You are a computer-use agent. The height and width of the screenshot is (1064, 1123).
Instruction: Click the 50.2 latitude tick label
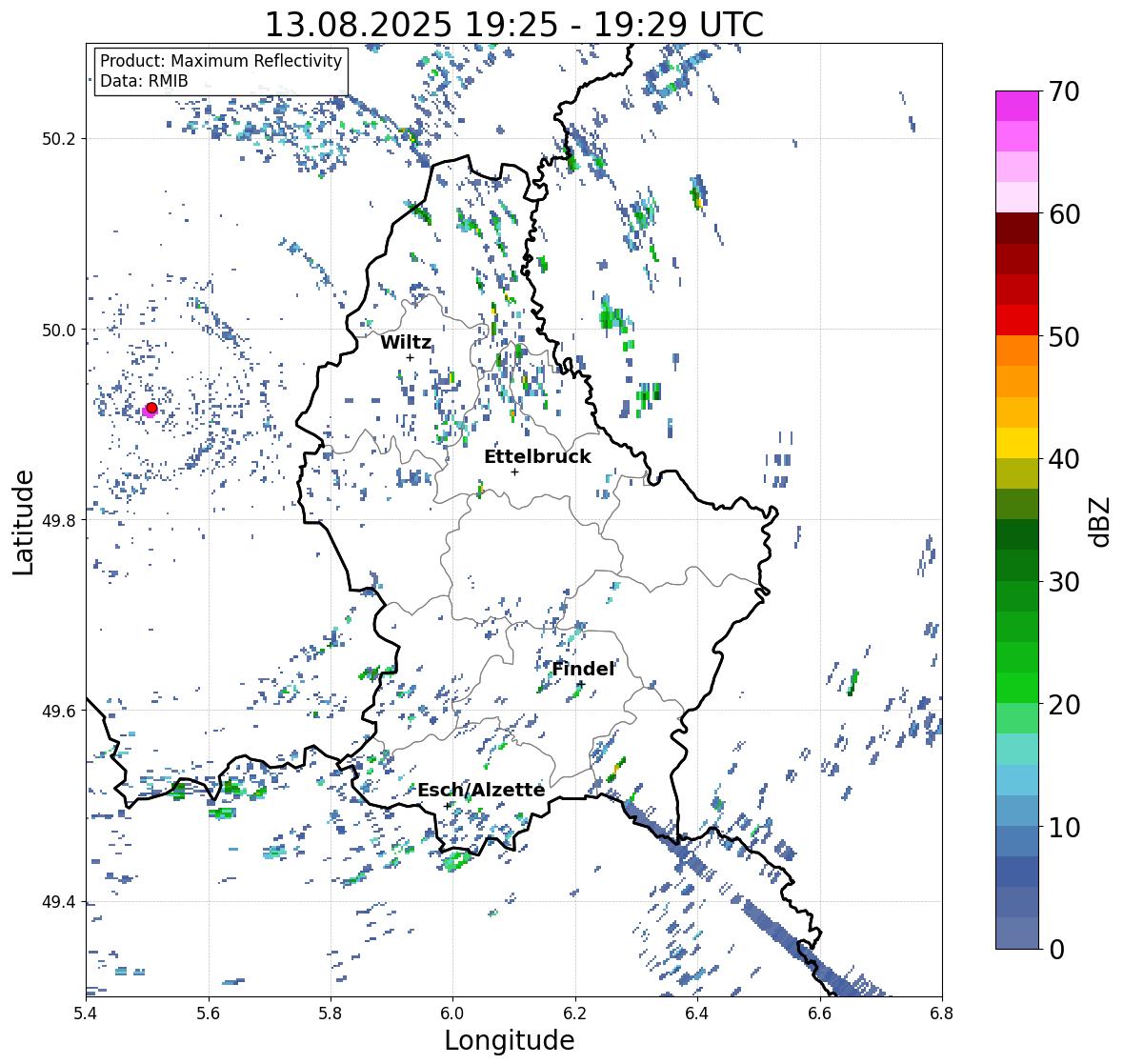tap(59, 139)
